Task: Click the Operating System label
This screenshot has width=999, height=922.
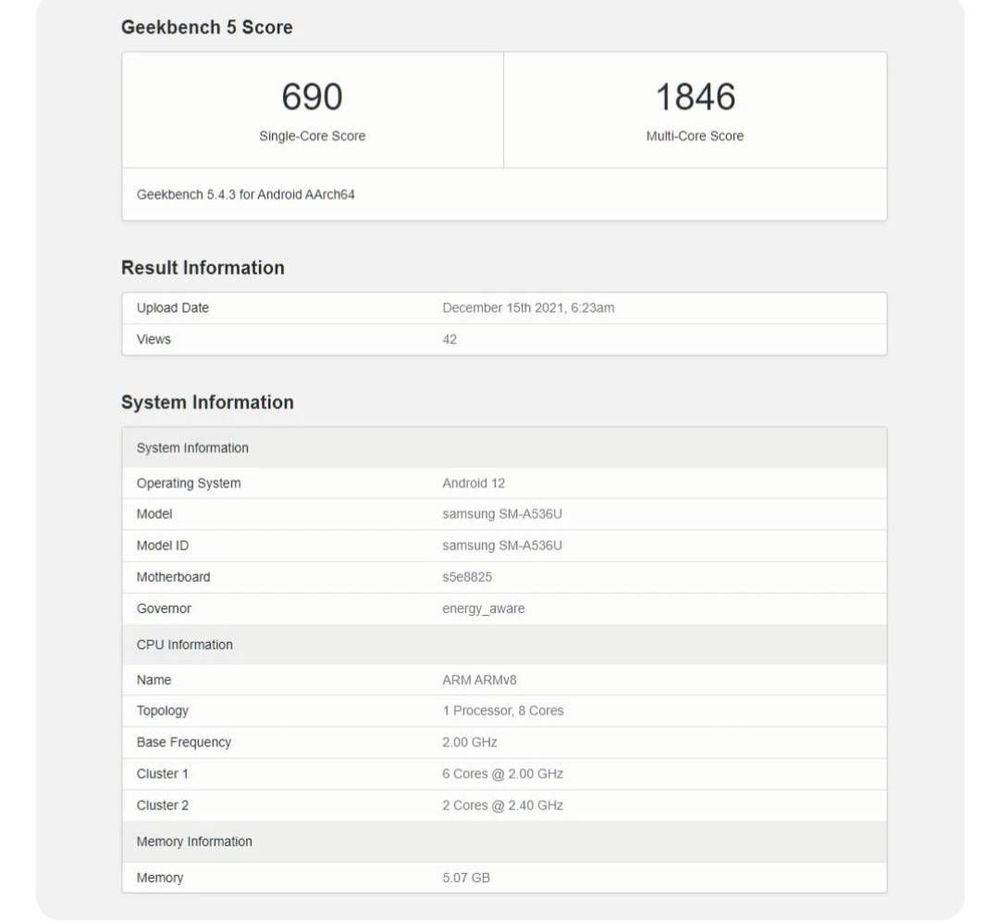Action: [x=189, y=483]
